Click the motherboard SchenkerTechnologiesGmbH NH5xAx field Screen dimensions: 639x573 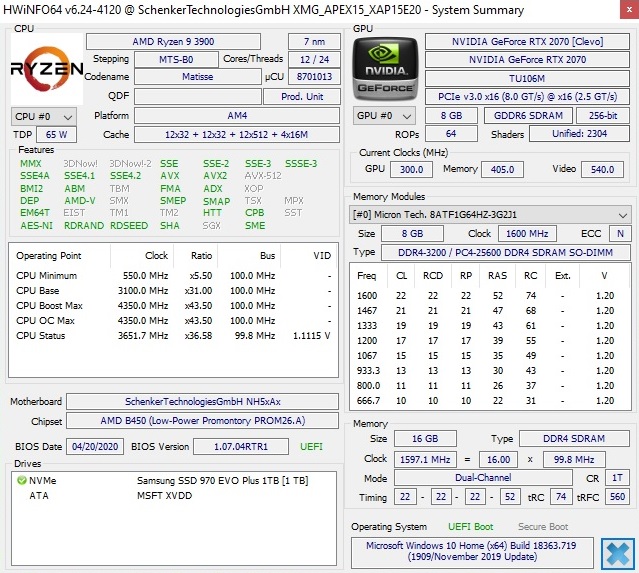pyautogui.click(x=203, y=401)
